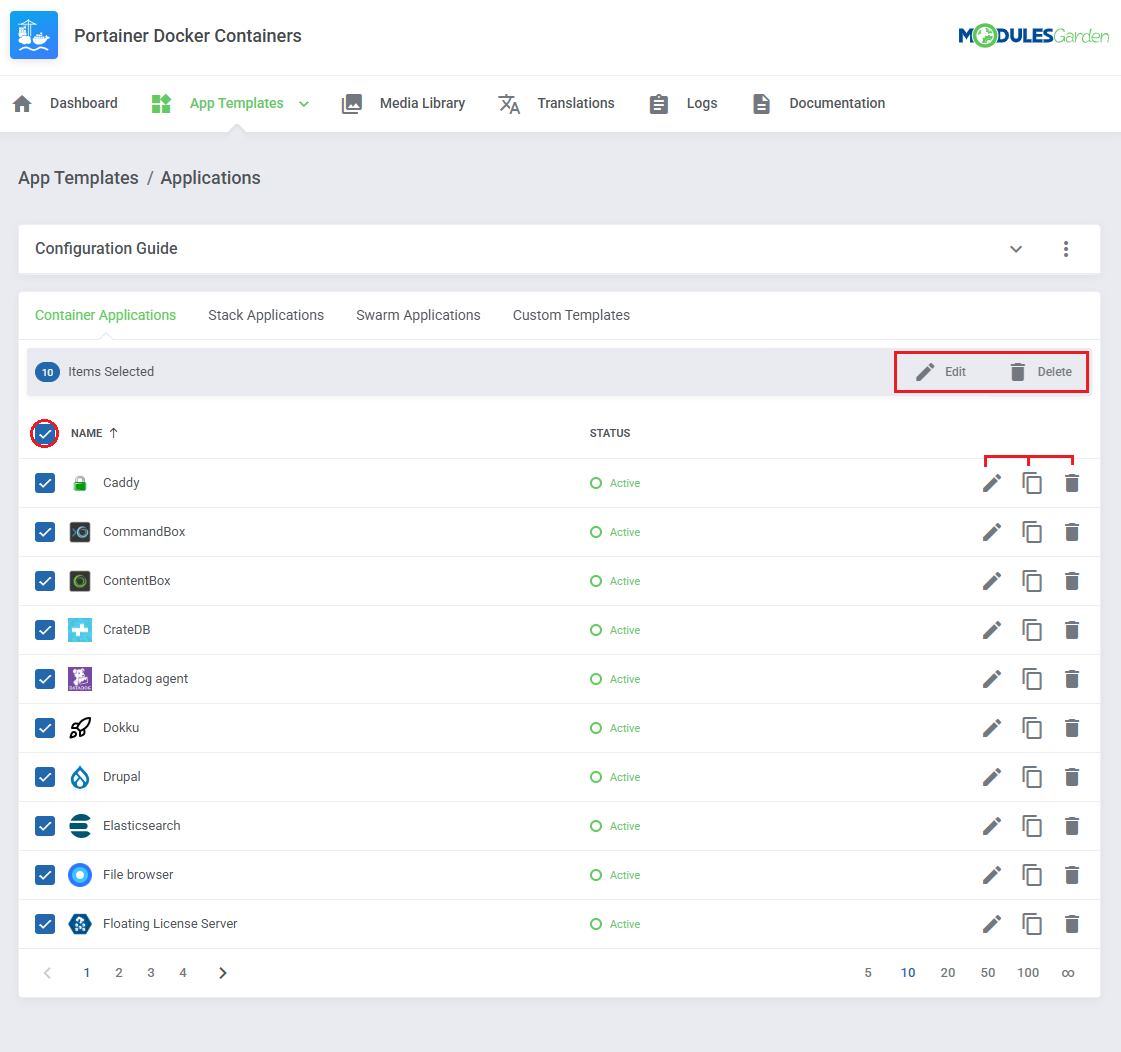Delete the CrateDB row
Image resolution: width=1121 pixels, height=1052 pixels.
tap(1072, 630)
